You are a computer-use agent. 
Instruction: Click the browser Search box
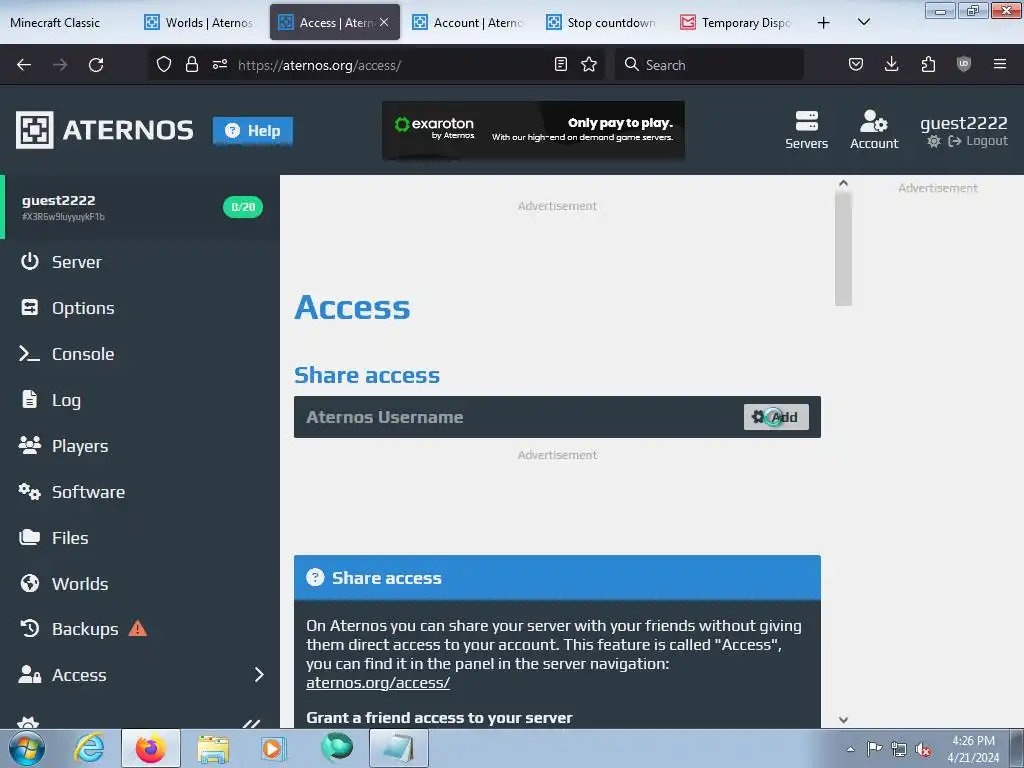709,65
